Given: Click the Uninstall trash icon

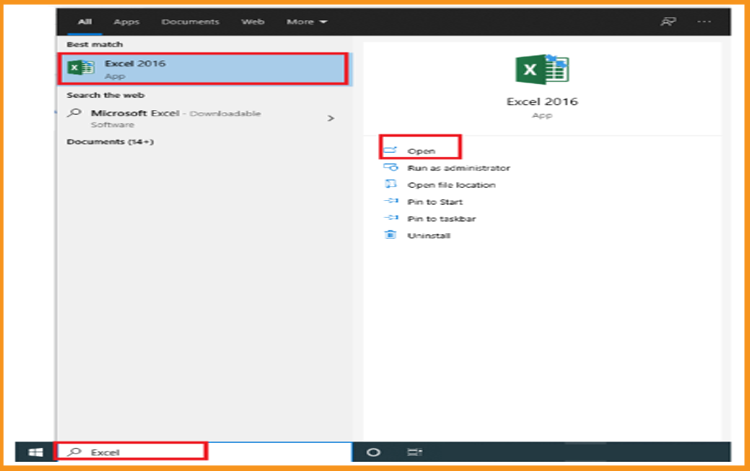Looking at the screenshot, I should click(390, 234).
